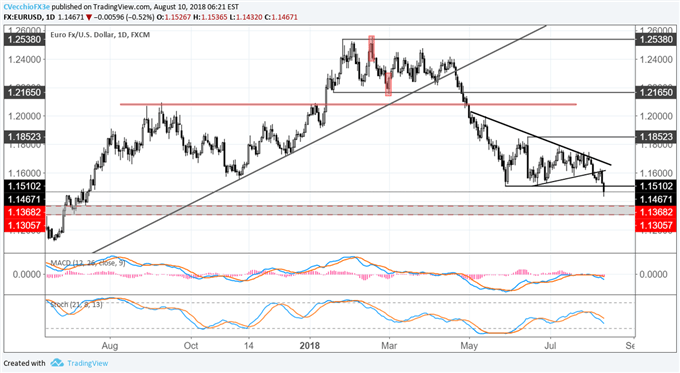Click the TradingView cloud logo icon

pyautogui.click(x=57, y=363)
